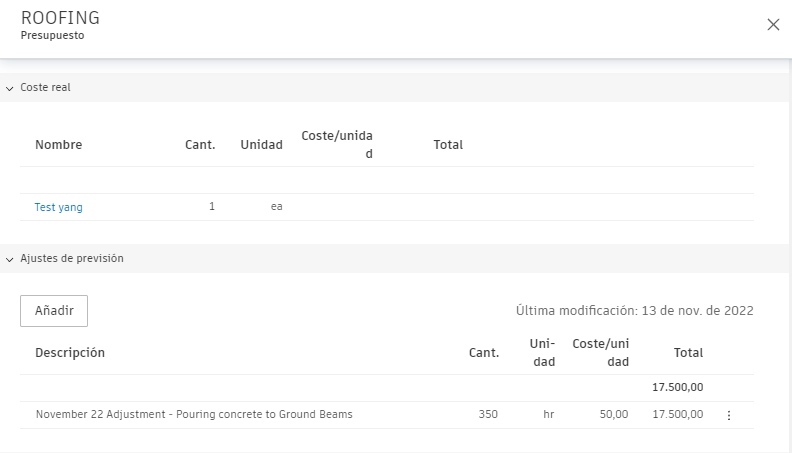The image size is (792, 453).
Task: Collapse the Ajustes de previsión section
Action: pos(9,258)
